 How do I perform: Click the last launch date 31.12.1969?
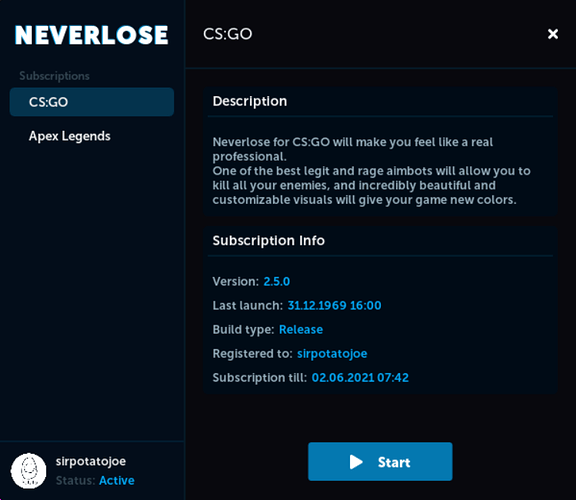[x=317, y=305]
